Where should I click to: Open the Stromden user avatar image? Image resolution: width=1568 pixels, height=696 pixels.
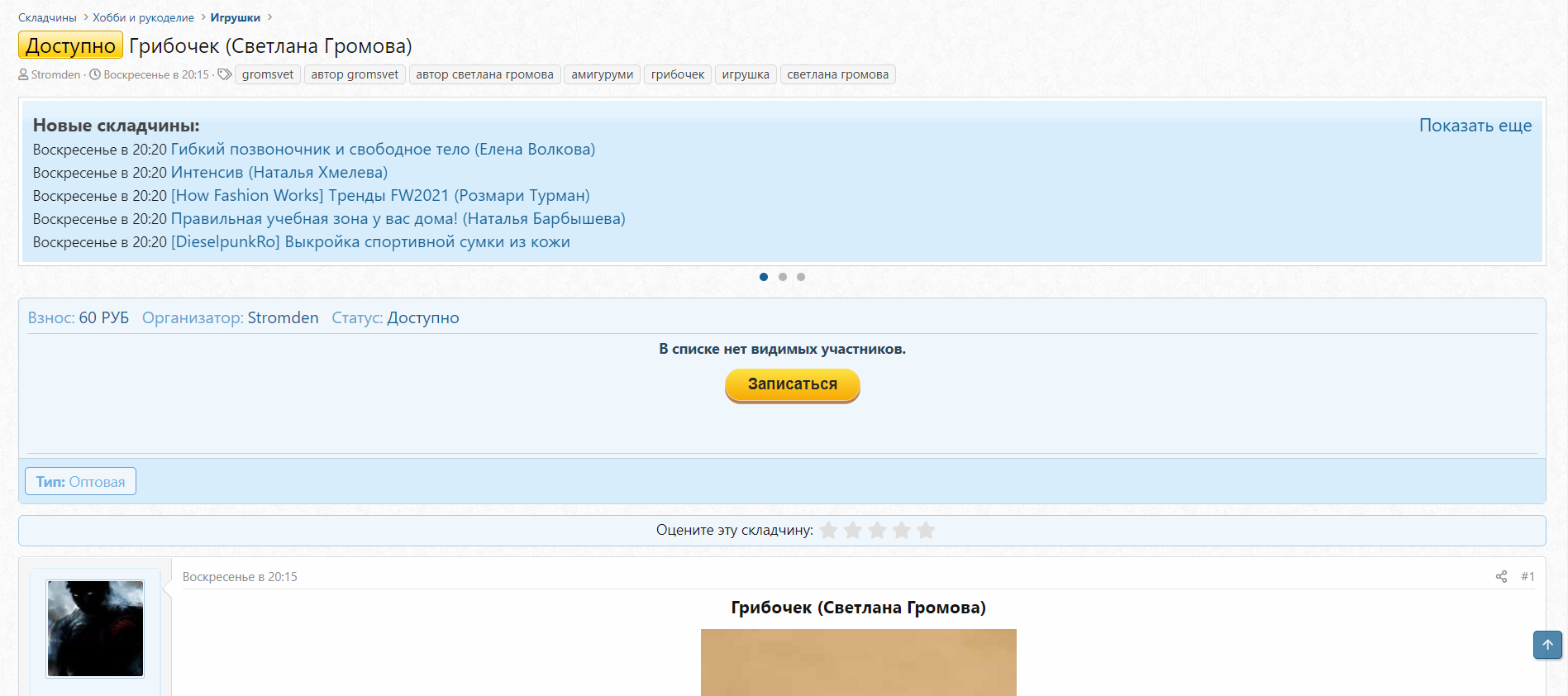(95, 628)
